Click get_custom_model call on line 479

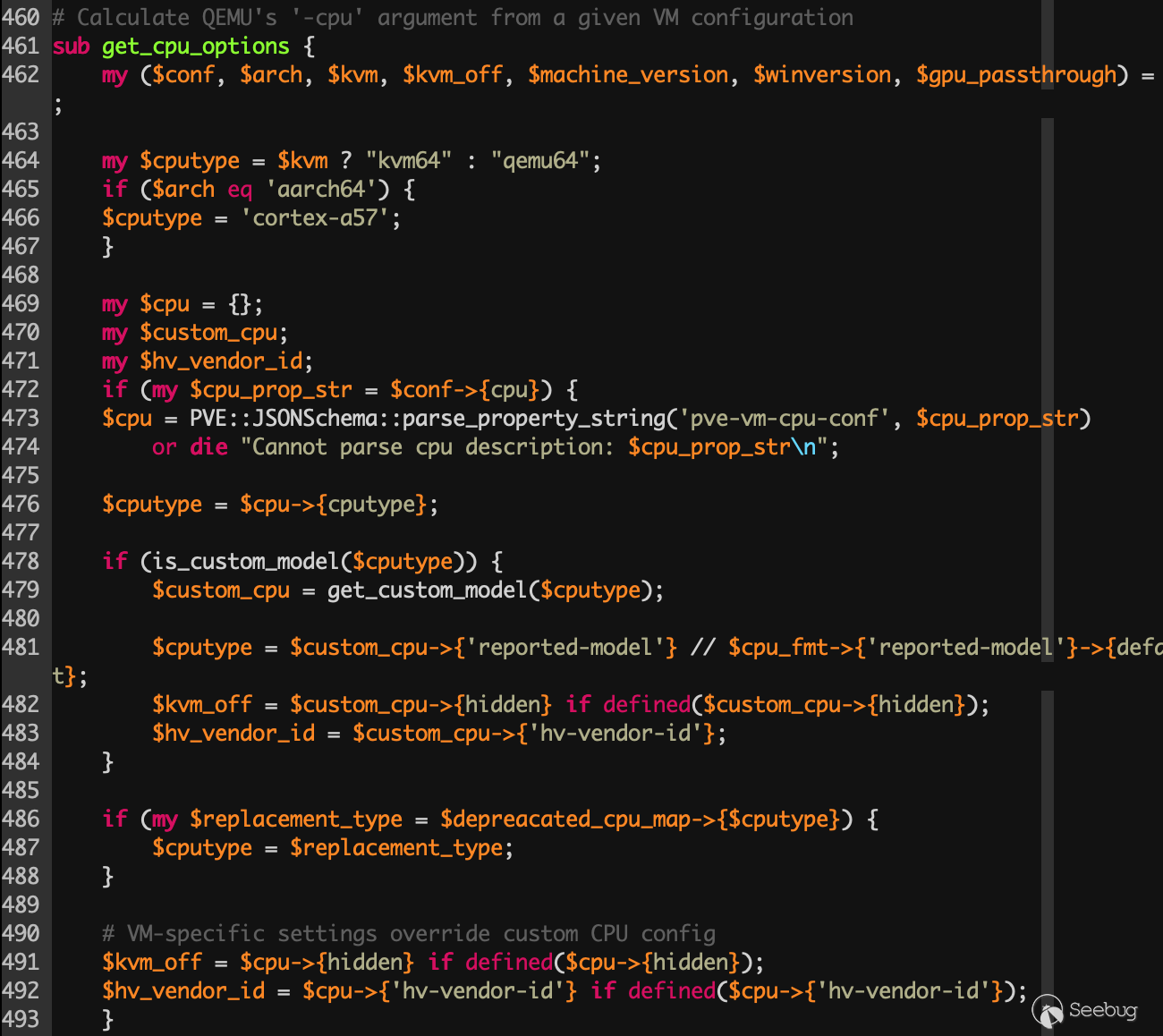coord(428,590)
